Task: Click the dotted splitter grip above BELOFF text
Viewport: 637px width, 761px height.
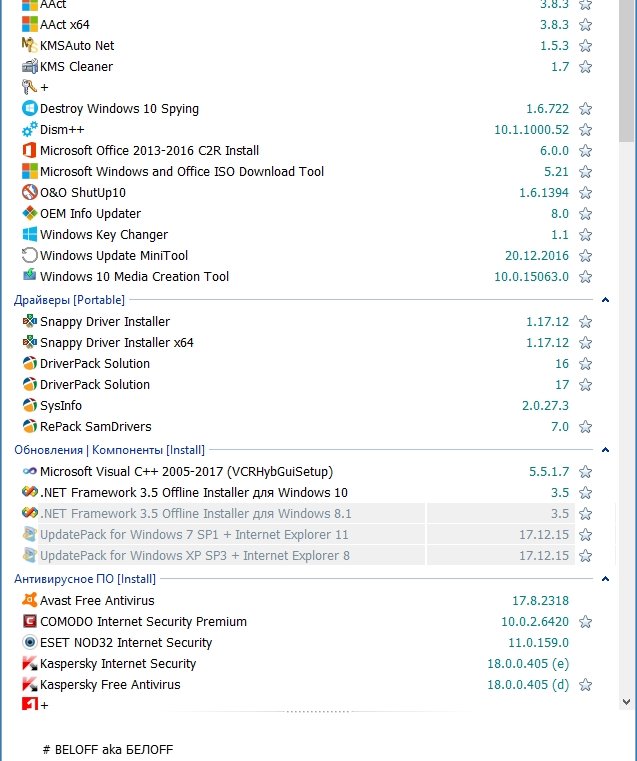Action: coord(316,711)
